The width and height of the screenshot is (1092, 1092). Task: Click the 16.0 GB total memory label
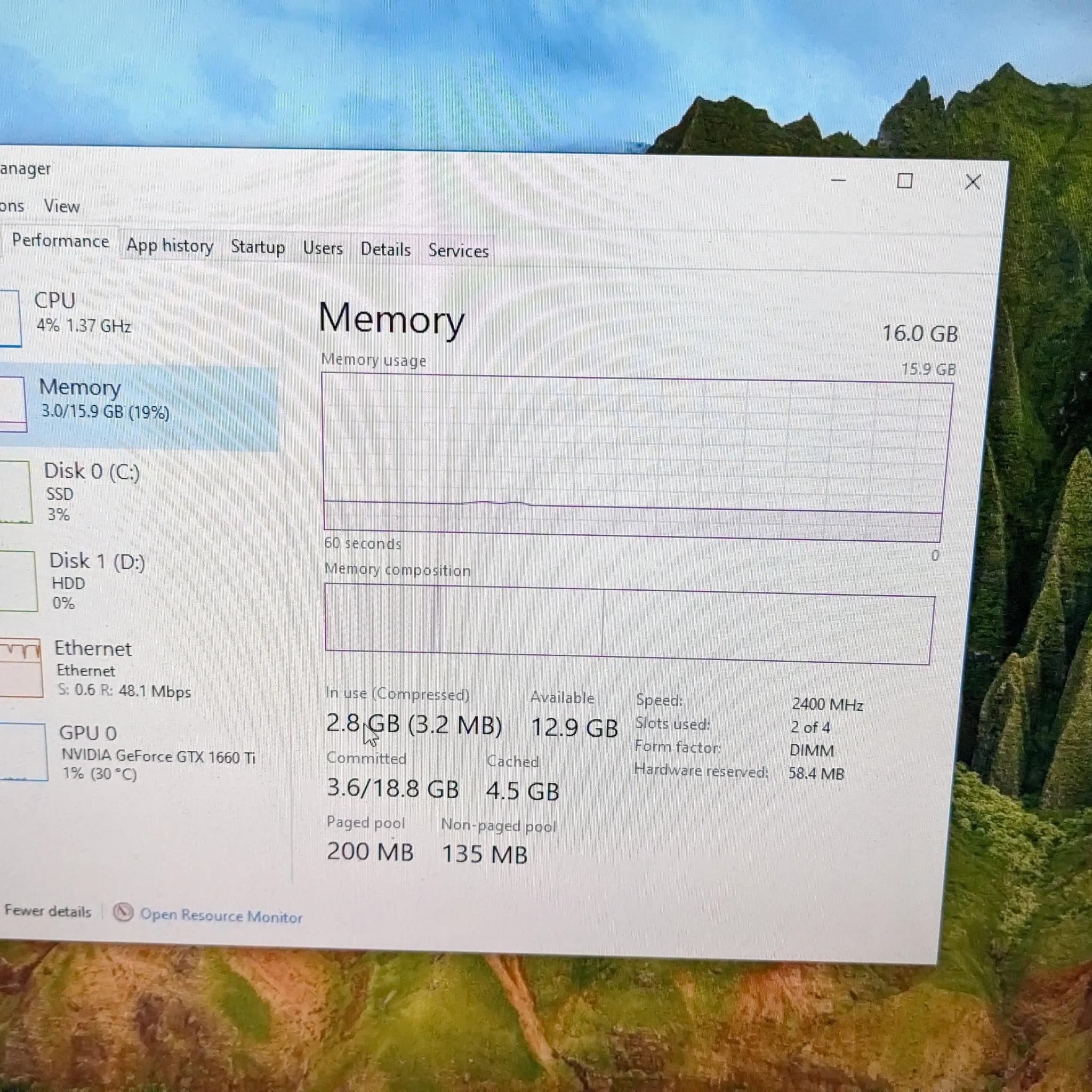(920, 333)
